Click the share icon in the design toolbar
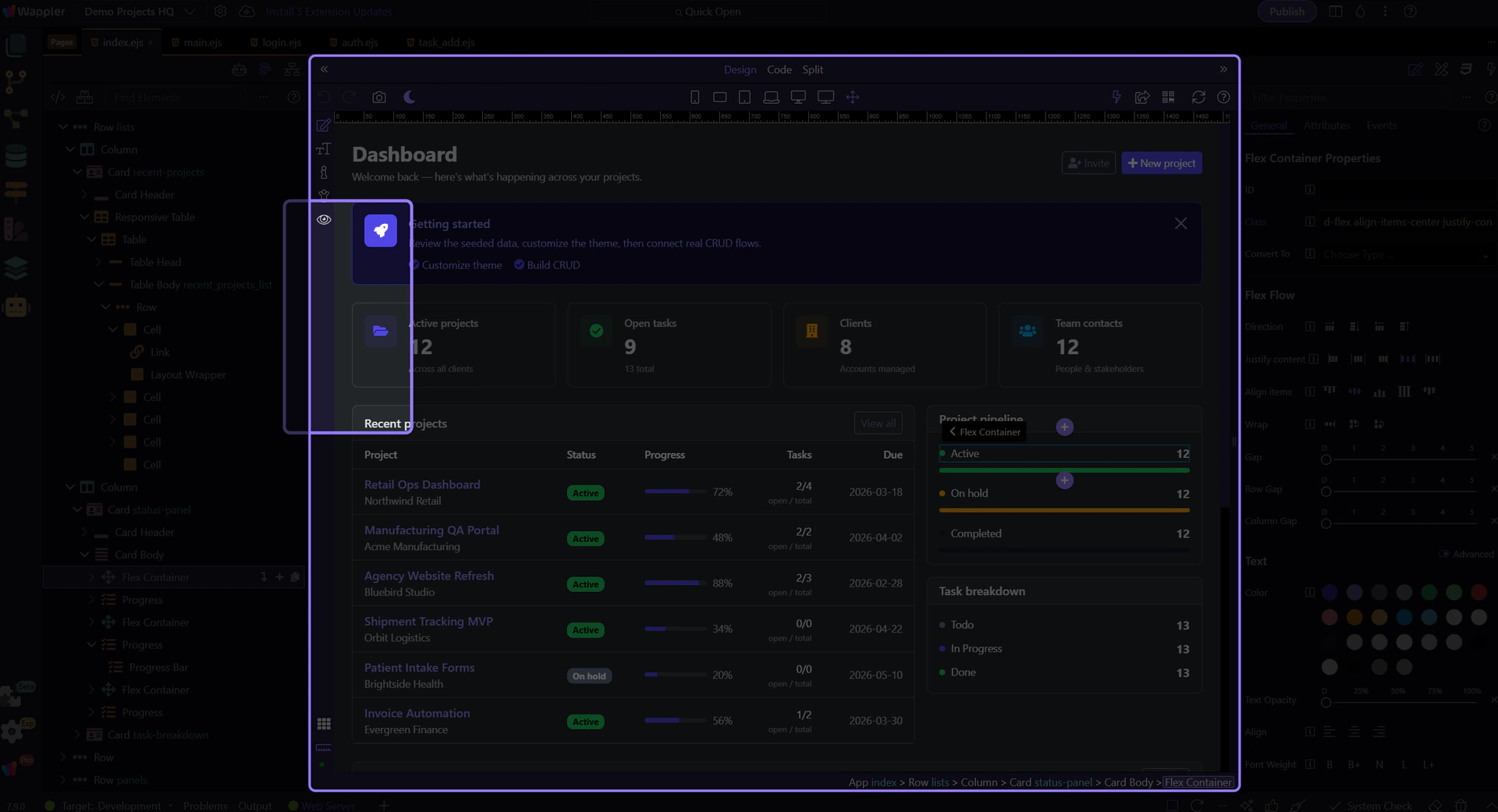This screenshot has width=1498, height=812. click(x=1142, y=98)
